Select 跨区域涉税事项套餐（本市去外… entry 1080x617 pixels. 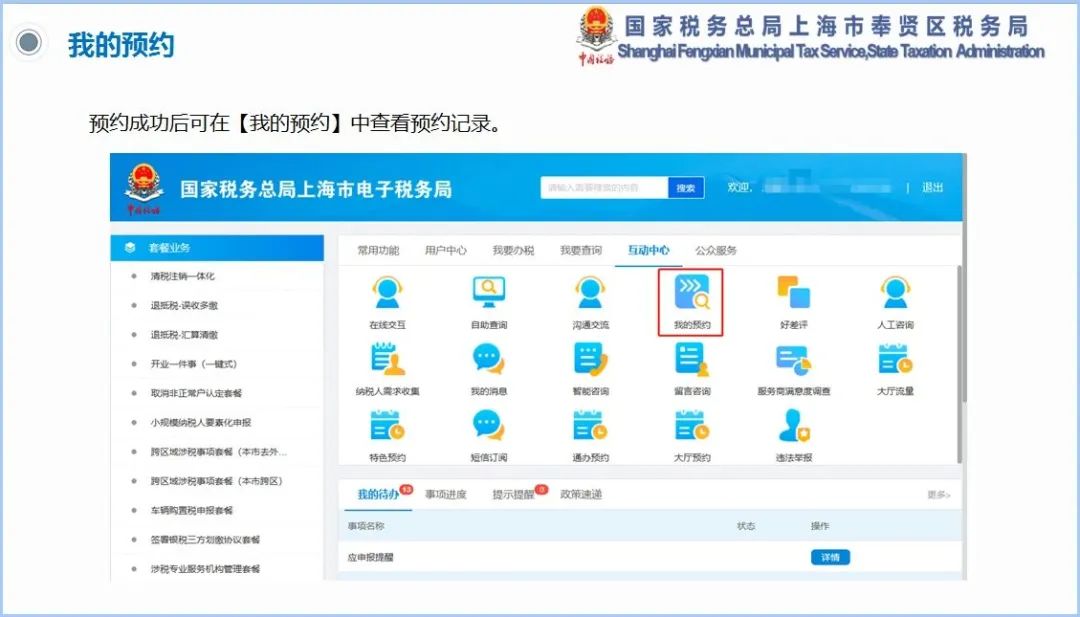tap(219, 452)
